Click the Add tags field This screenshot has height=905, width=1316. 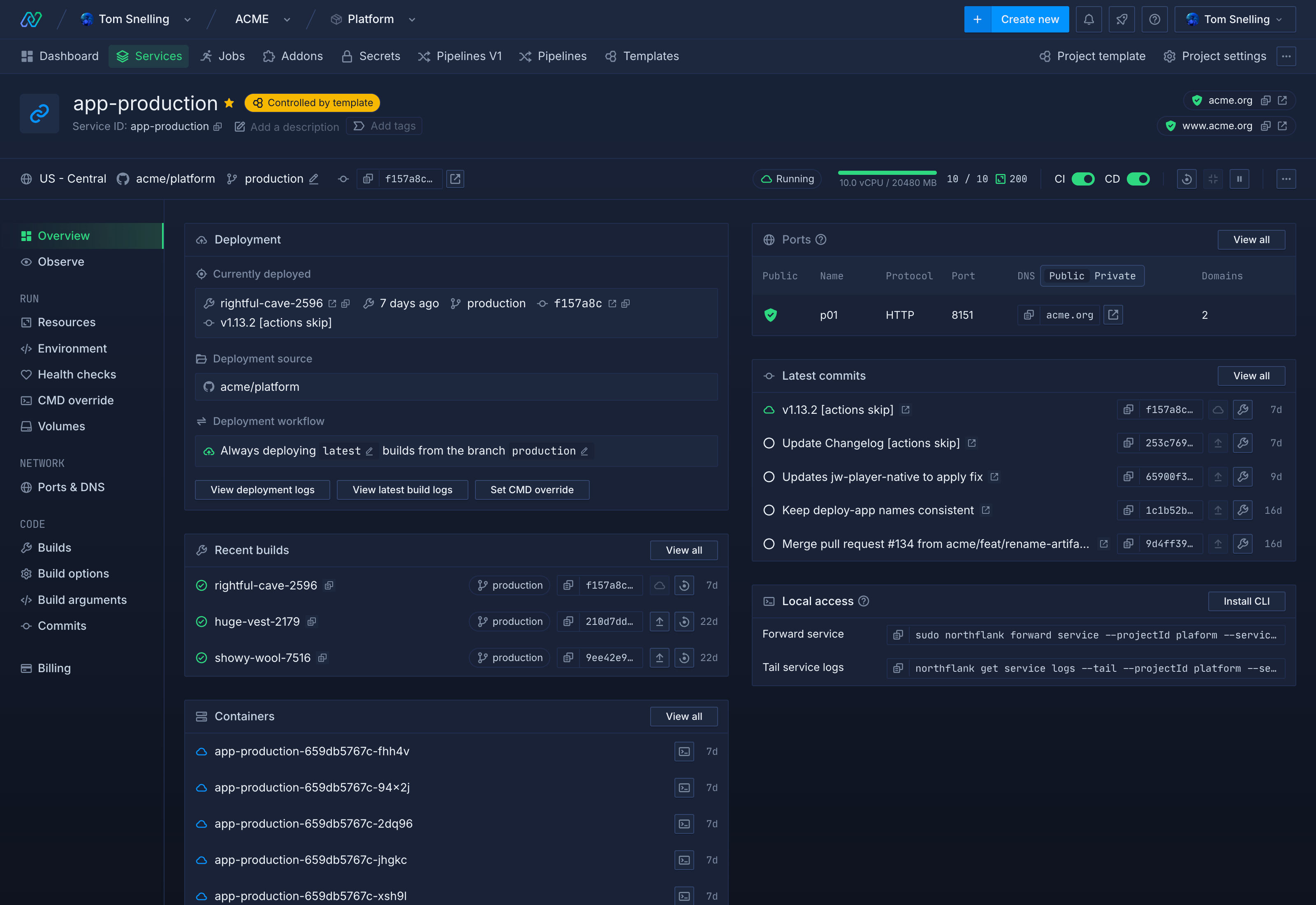(385, 126)
